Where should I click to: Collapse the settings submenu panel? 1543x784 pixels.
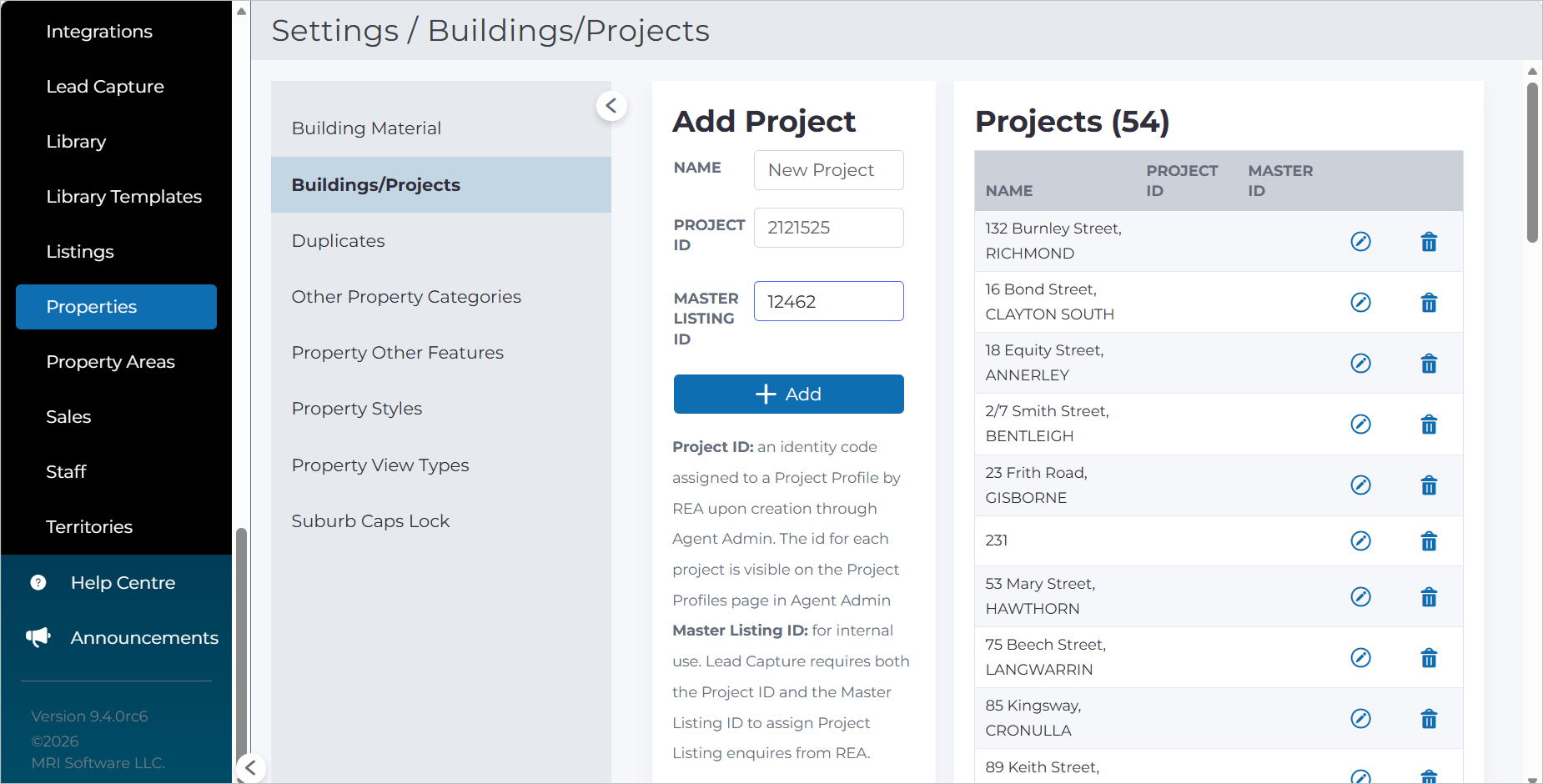click(611, 105)
